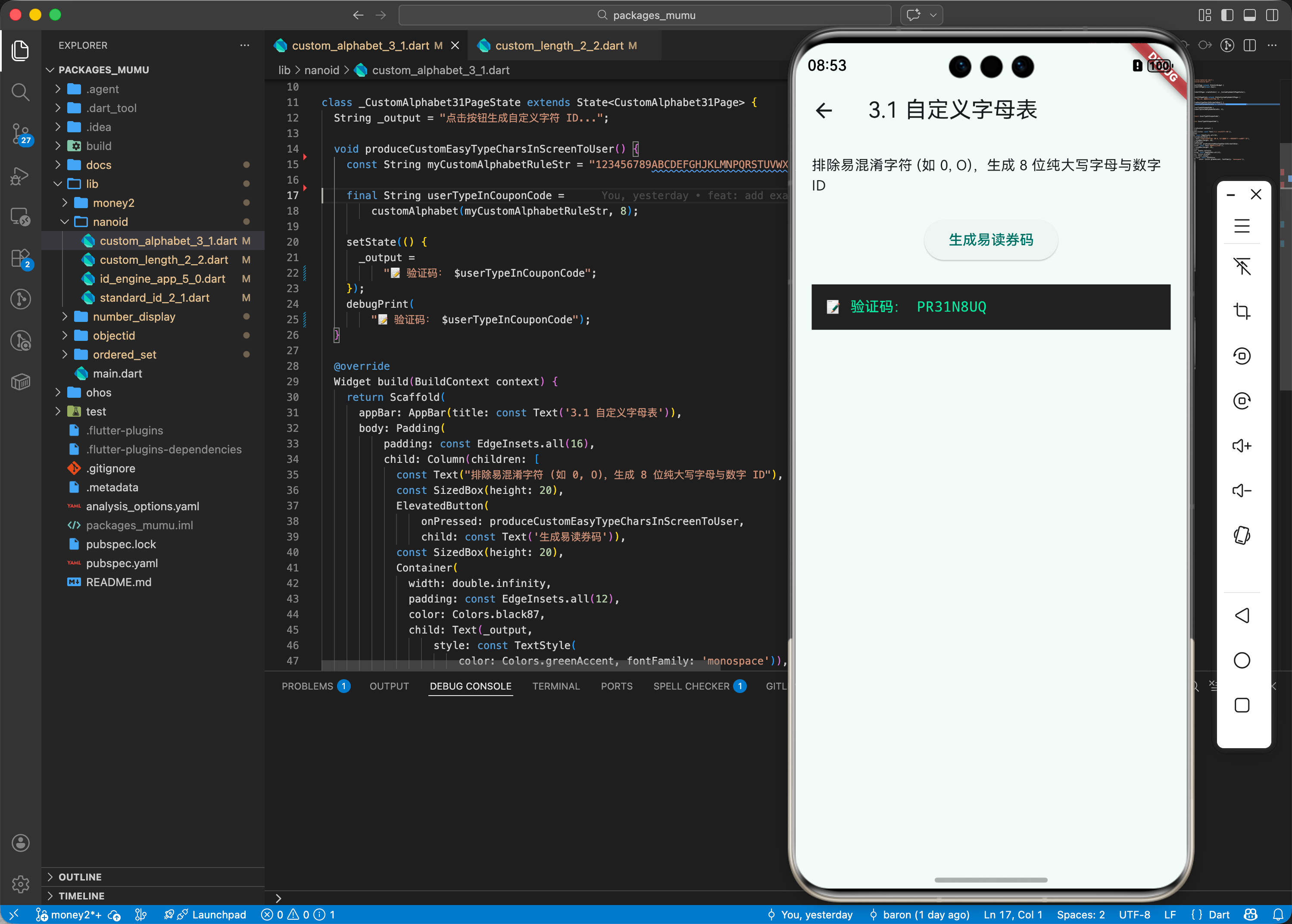Click Dart language mode in status bar
This screenshot has width=1292, height=924.
pyautogui.click(x=1219, y=915)
